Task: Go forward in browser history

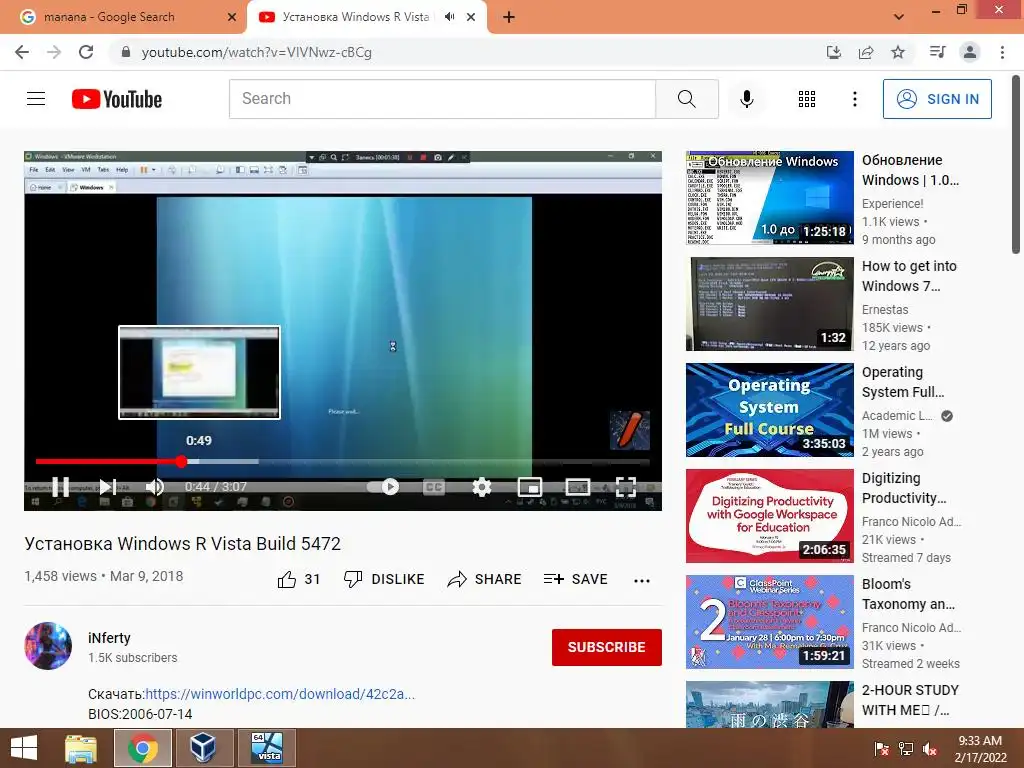Action: coord(54,52)
